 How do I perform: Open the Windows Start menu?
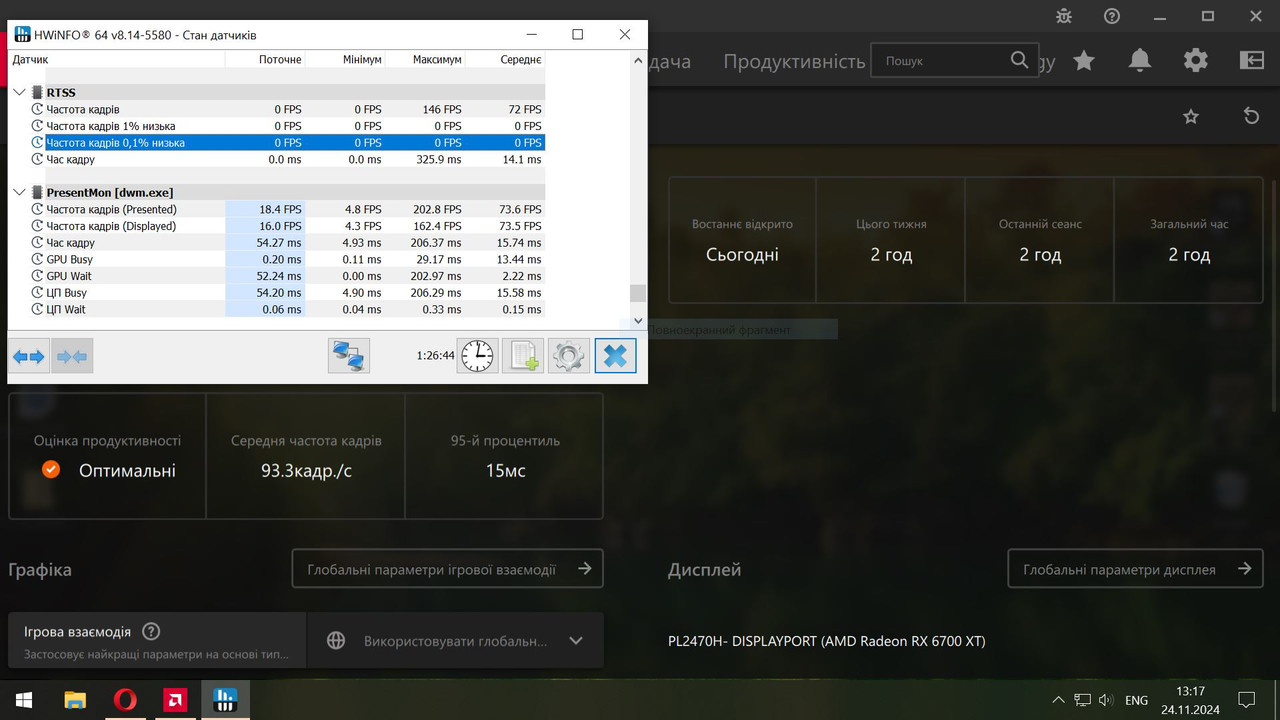(24, 699)
